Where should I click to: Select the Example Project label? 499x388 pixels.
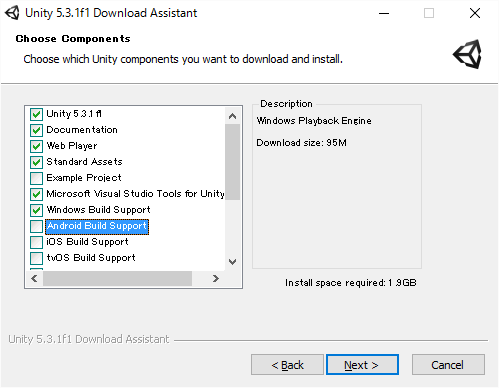coord(84,178)
